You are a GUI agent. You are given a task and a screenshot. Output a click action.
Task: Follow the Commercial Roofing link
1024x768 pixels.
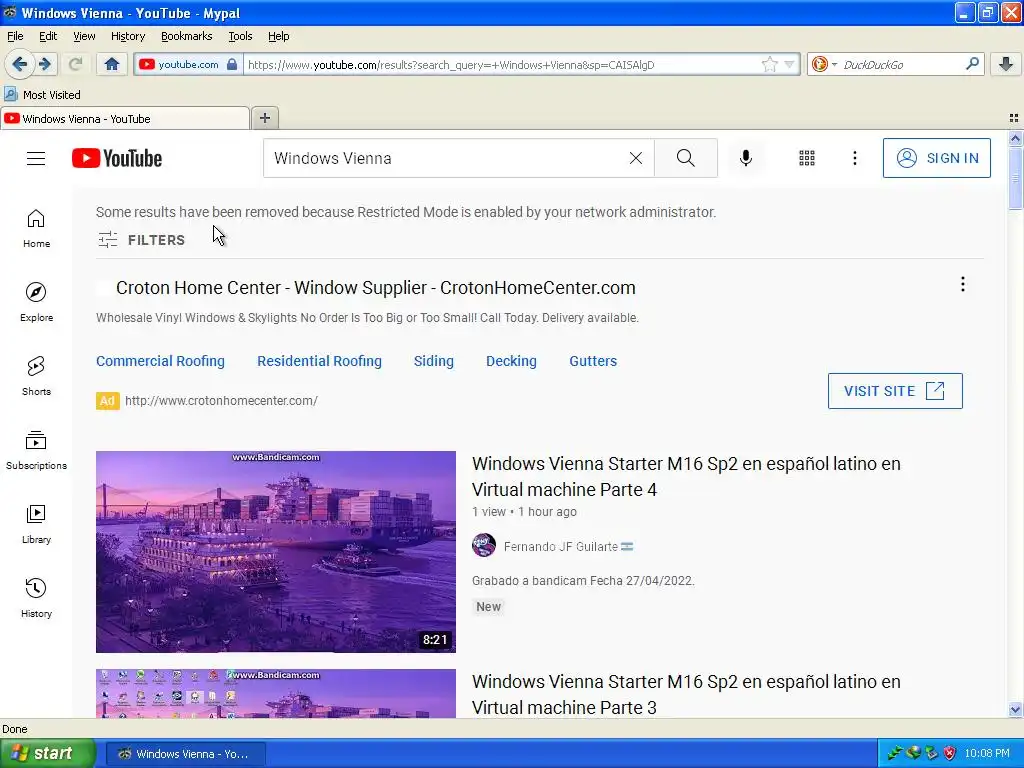coord(160,361)
